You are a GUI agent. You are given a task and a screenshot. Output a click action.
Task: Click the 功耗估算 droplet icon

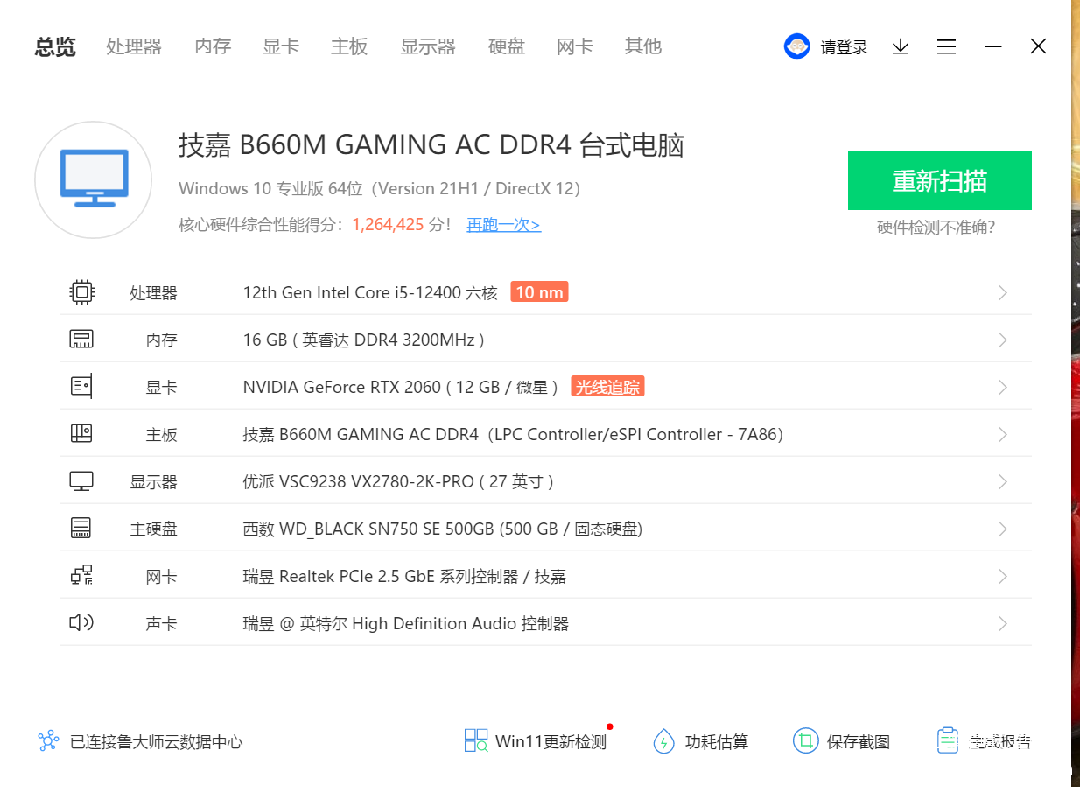664,741
